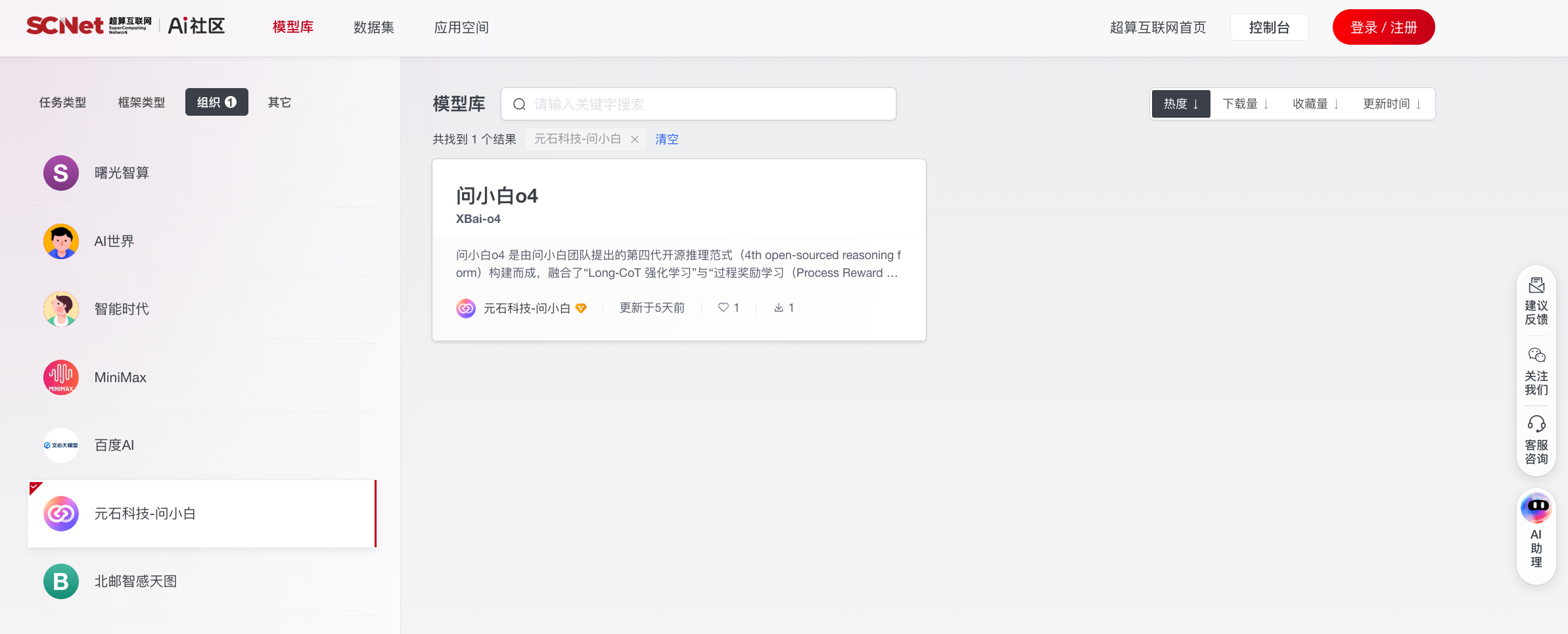The height and width of the screenshot is (634, 1568).
Task: Click the search magnifier icon
Action: 519,105
